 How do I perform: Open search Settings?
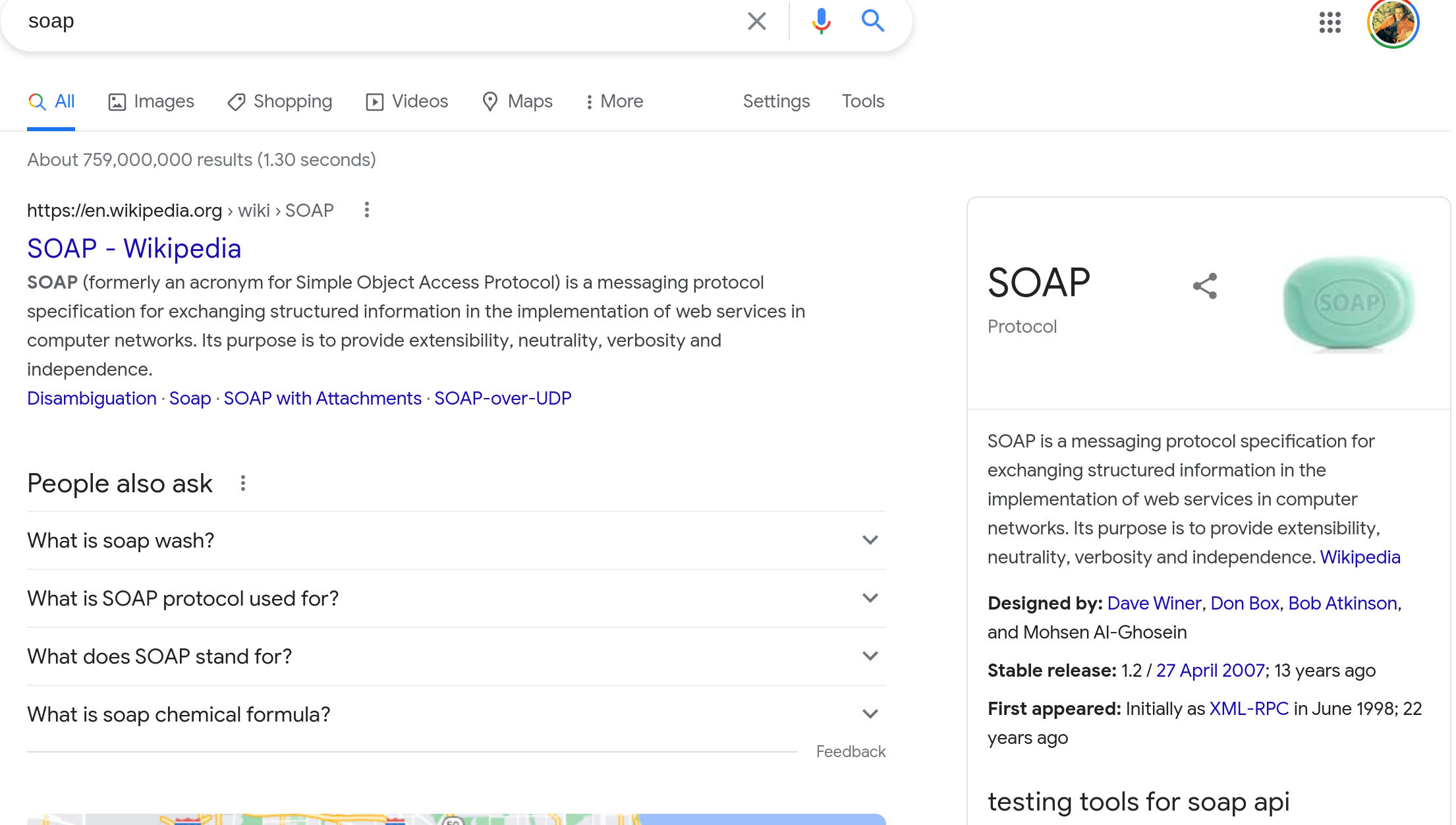(x=776, y=101)
